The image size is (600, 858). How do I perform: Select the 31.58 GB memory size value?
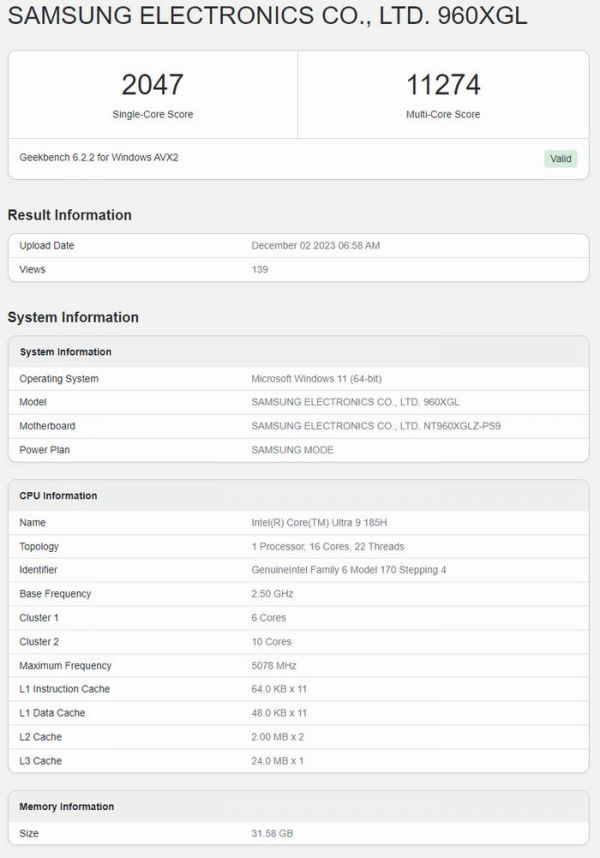(272, 833)
